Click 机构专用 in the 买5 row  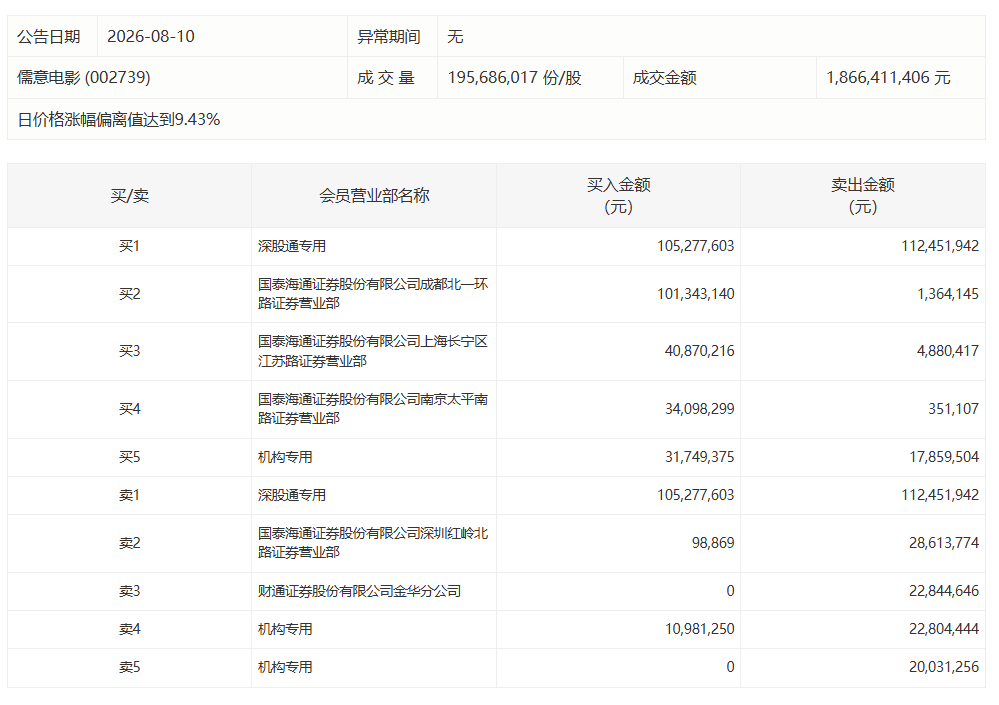pos(285,457)
